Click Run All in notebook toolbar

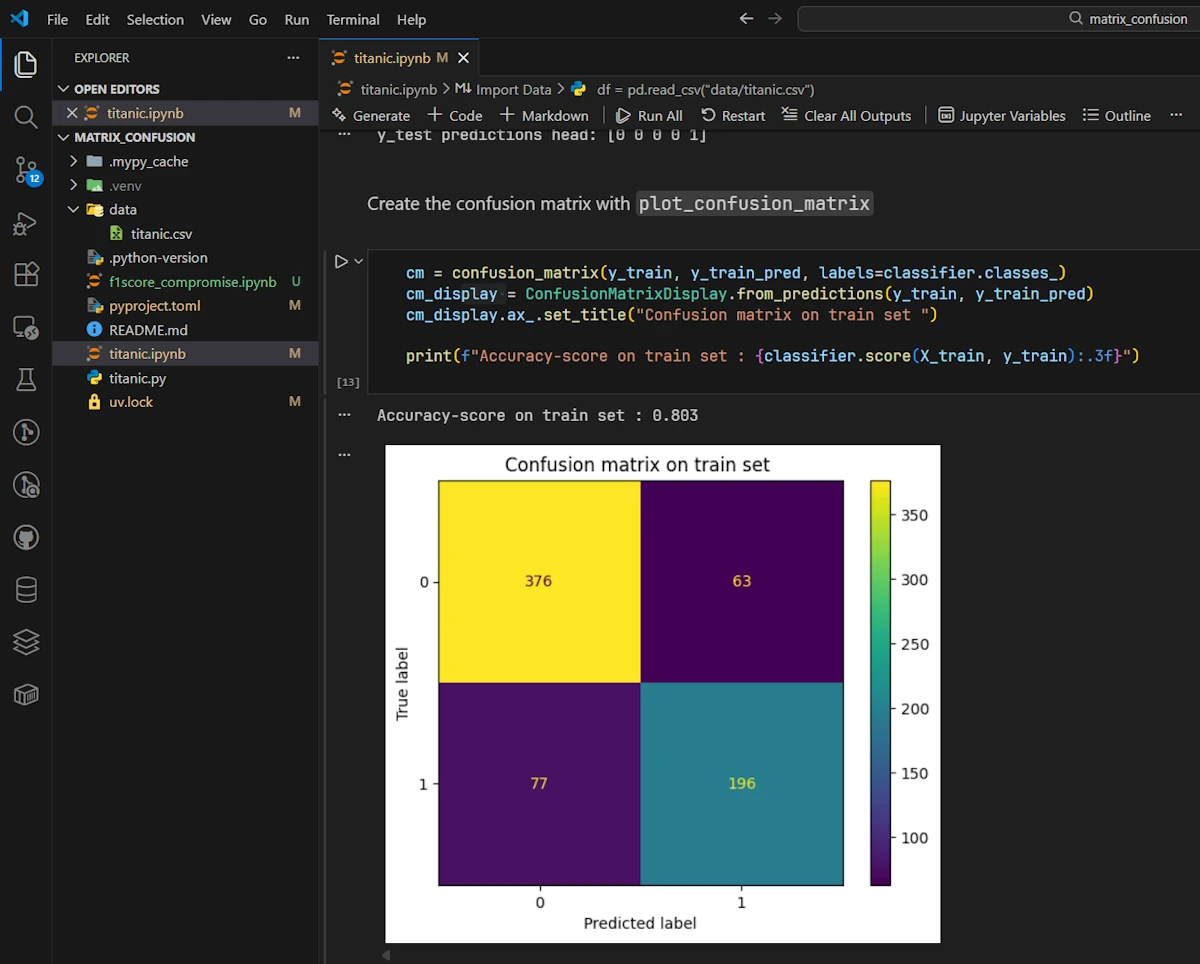tap(649, 115)
